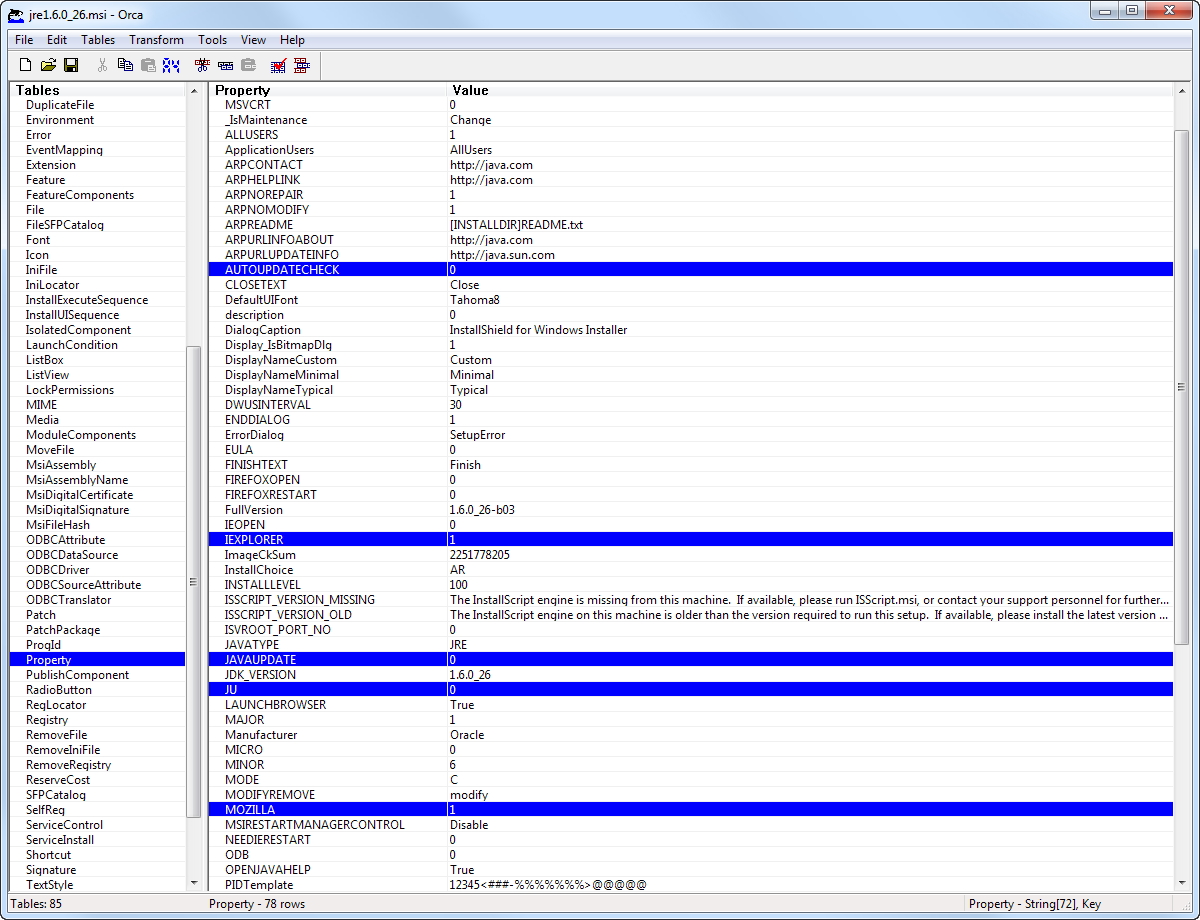Click the property grid scroll down arrow
The height and width of the screenshot is (920, 1200).
click(x=1181, y=883)
